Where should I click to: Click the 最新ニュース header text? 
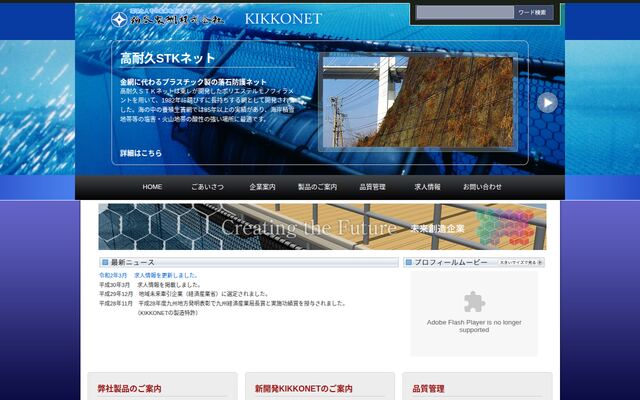(x=133, y=262)
